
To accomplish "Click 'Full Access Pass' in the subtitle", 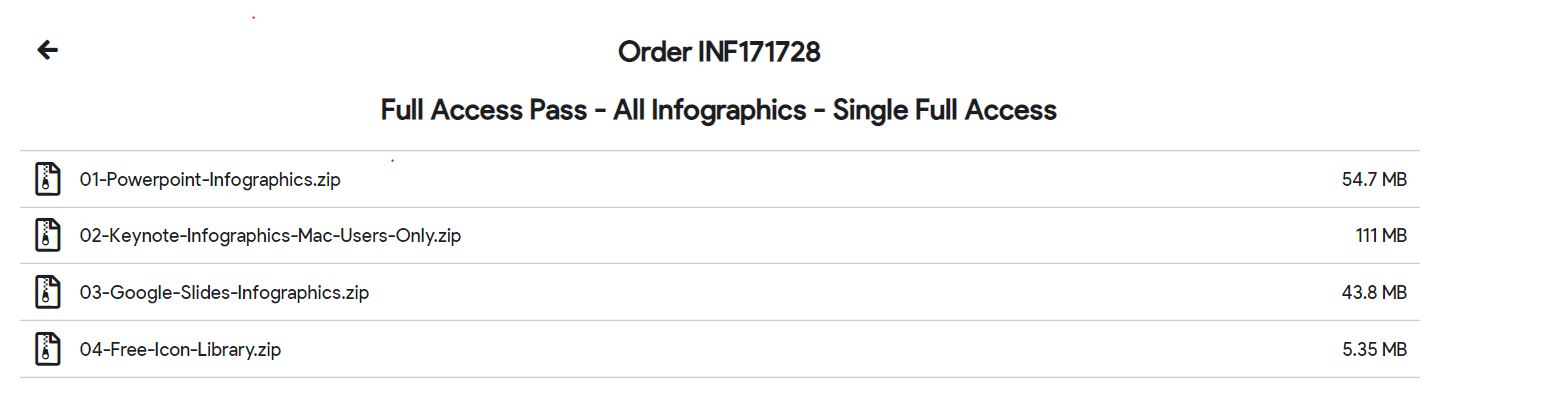I will coord(484,110).
